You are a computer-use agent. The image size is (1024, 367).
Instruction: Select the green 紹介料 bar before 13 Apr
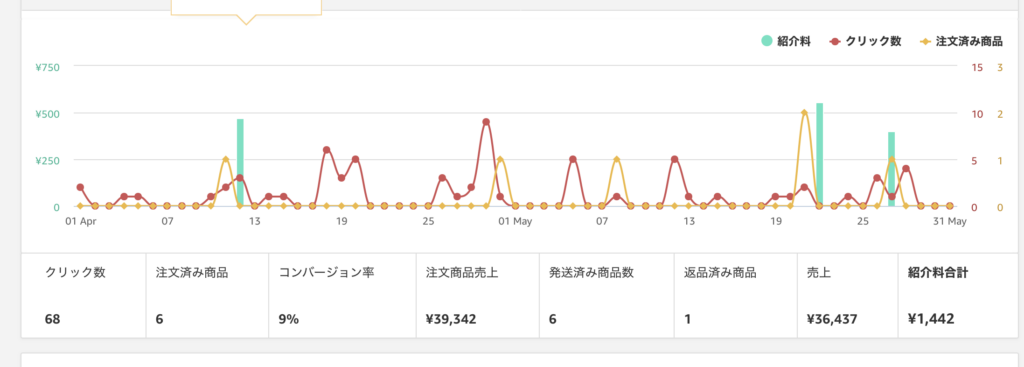pos(240,163)
